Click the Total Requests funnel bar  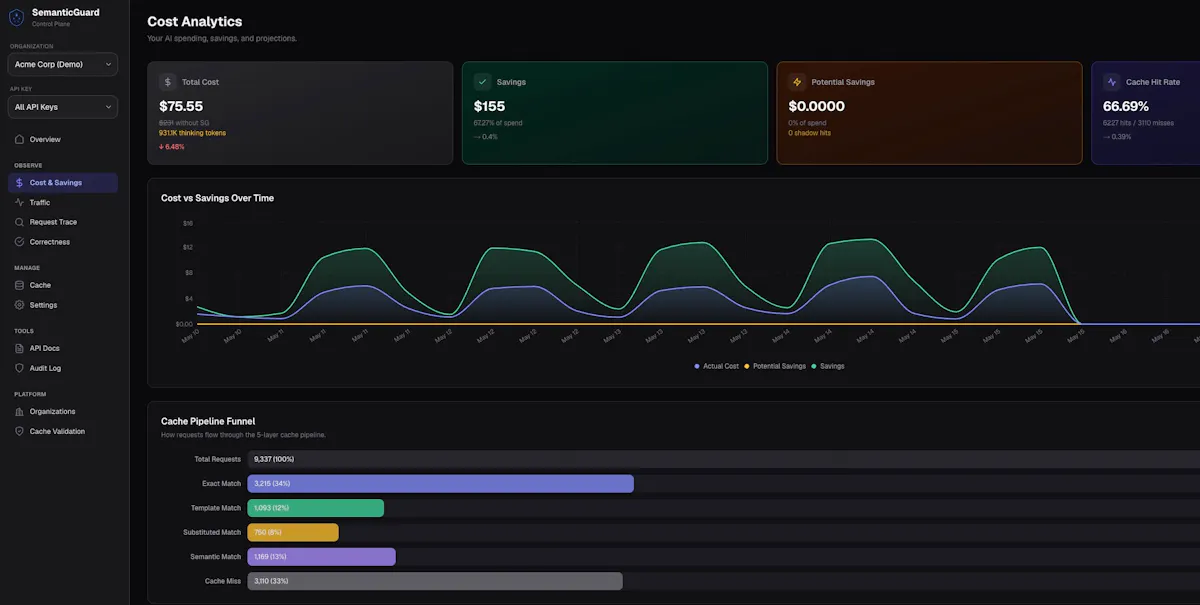click(724, 459)
